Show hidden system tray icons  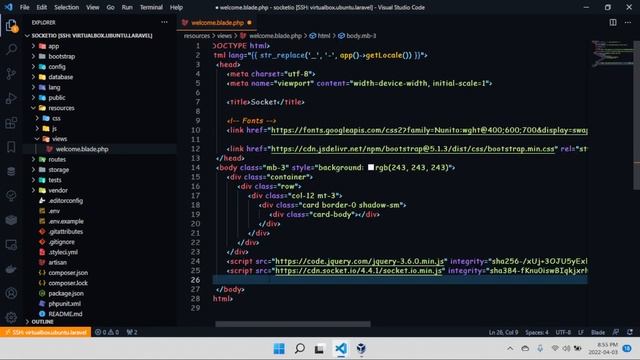pos(510,349)
